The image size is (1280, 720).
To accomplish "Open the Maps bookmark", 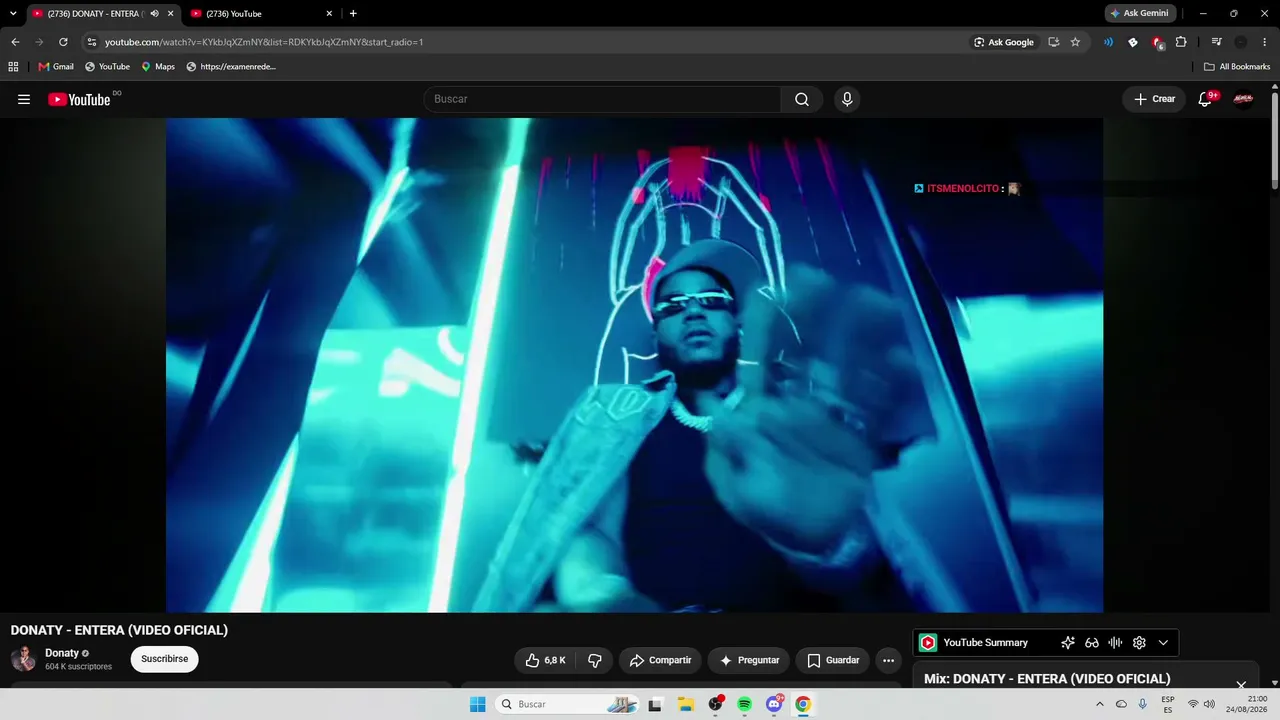I will (158, 67).
